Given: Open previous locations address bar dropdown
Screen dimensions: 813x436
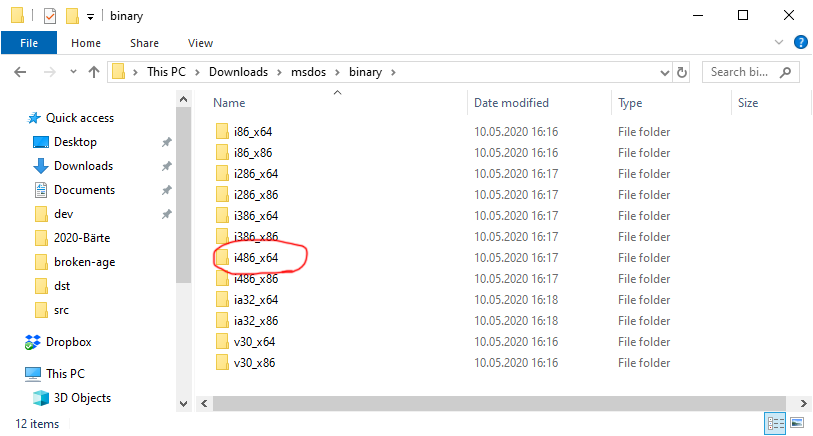Looking at the screenshot, I should pos(665,73).
